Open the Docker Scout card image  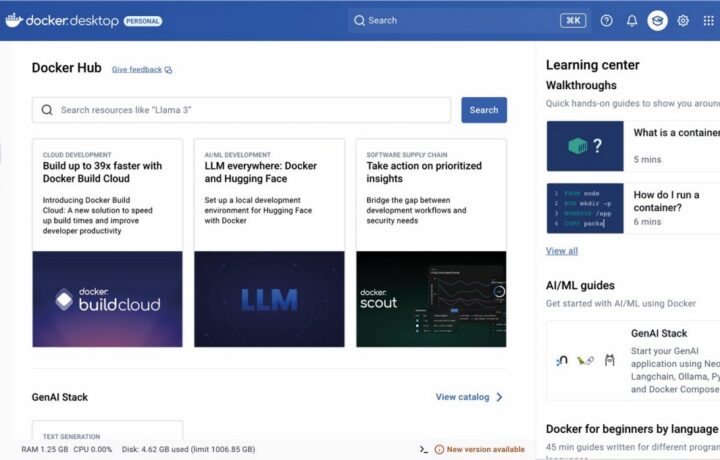coord(431,299)
